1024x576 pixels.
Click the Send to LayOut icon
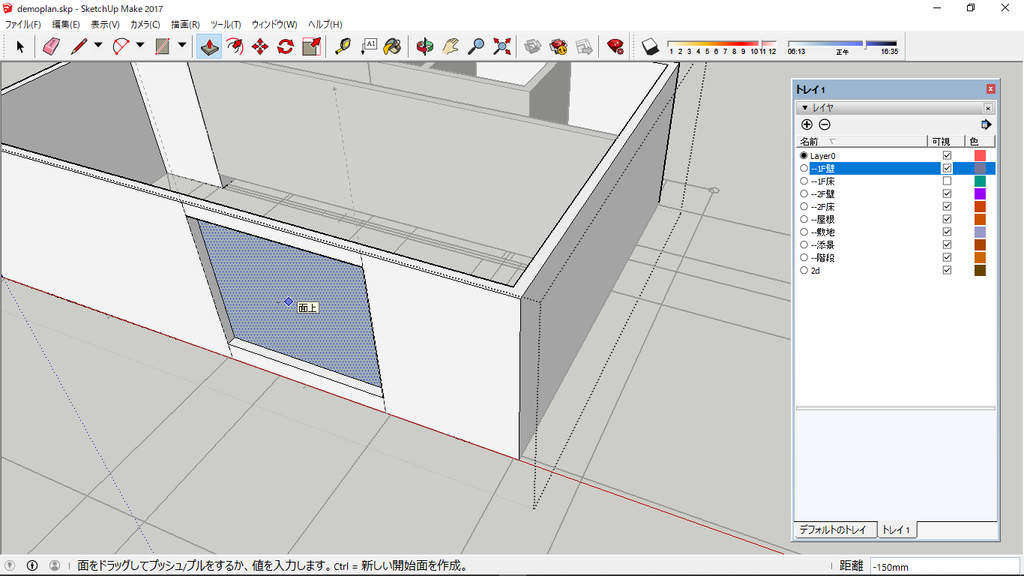click(584, 46)
